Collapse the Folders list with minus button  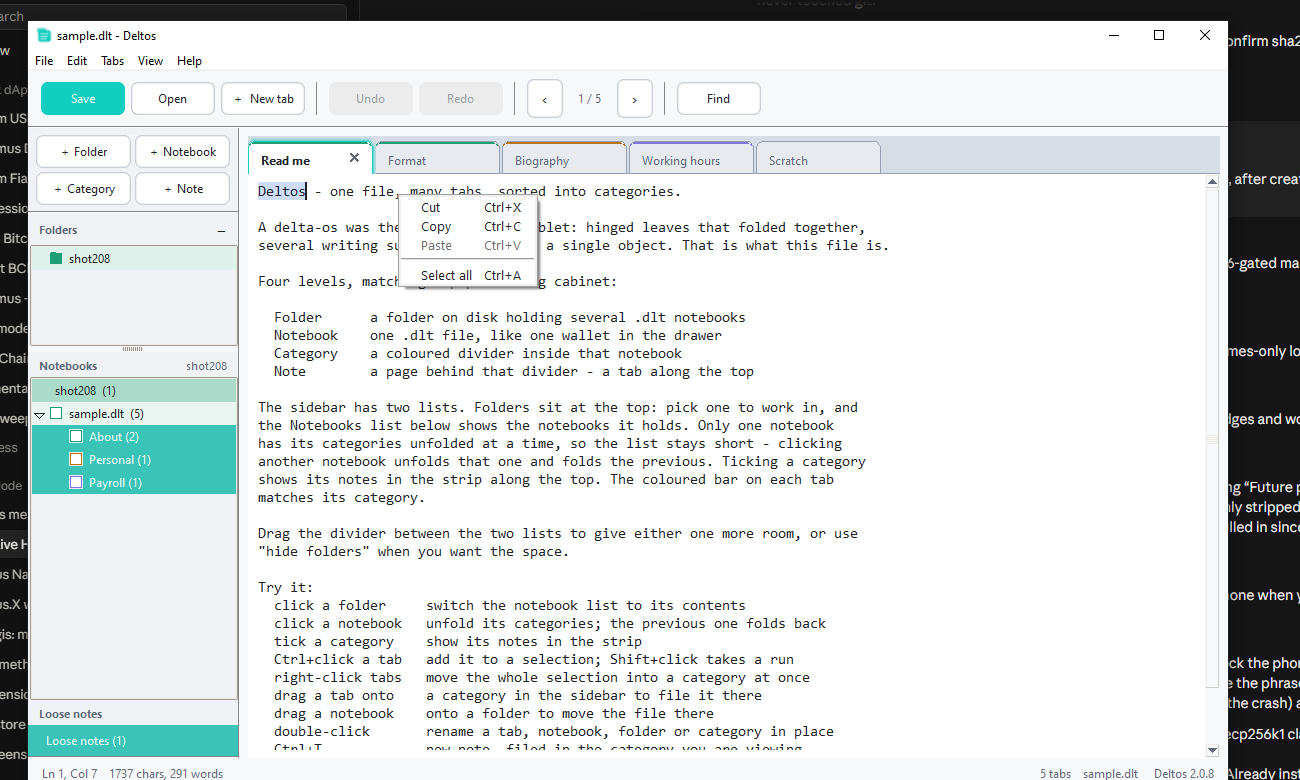click(x=221, y=231)
